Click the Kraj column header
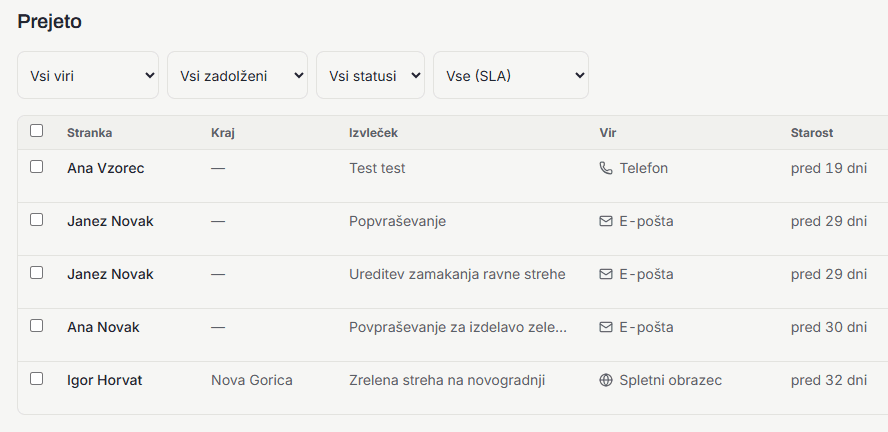 223,132
